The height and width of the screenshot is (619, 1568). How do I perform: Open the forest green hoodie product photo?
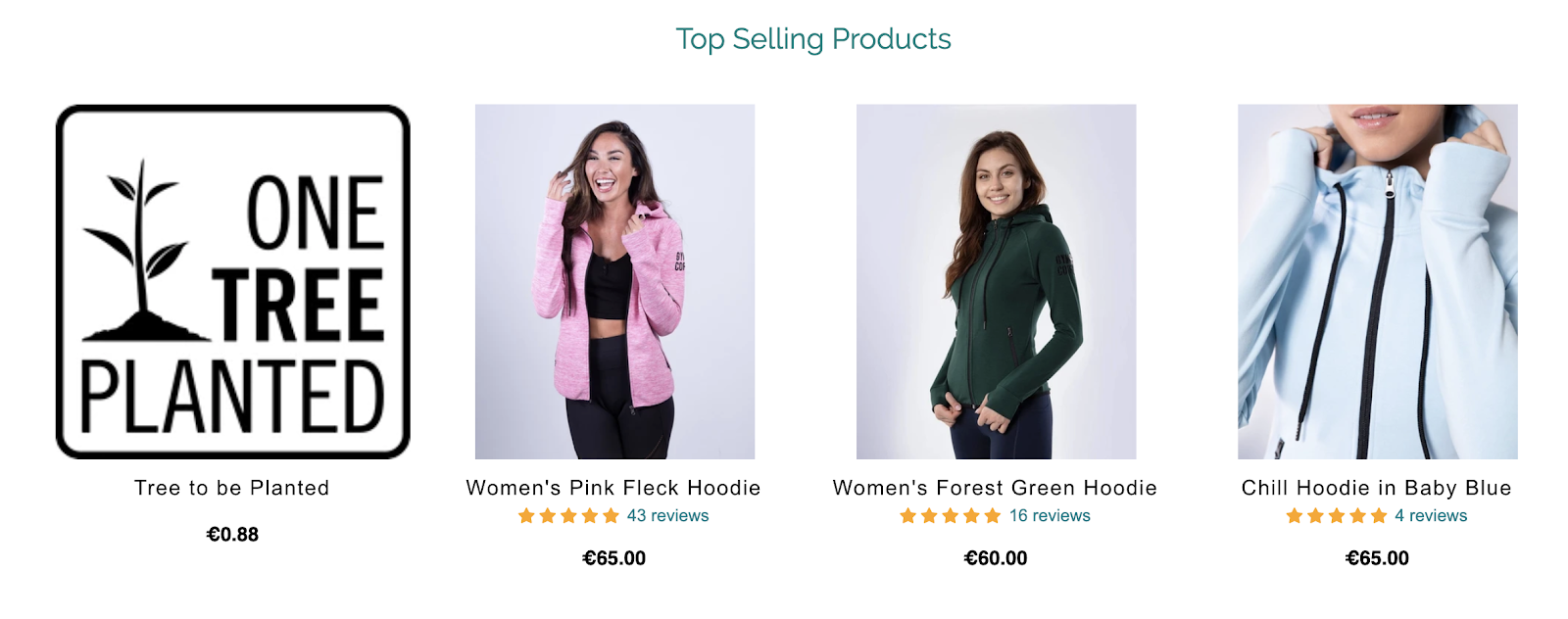point(996,281)
